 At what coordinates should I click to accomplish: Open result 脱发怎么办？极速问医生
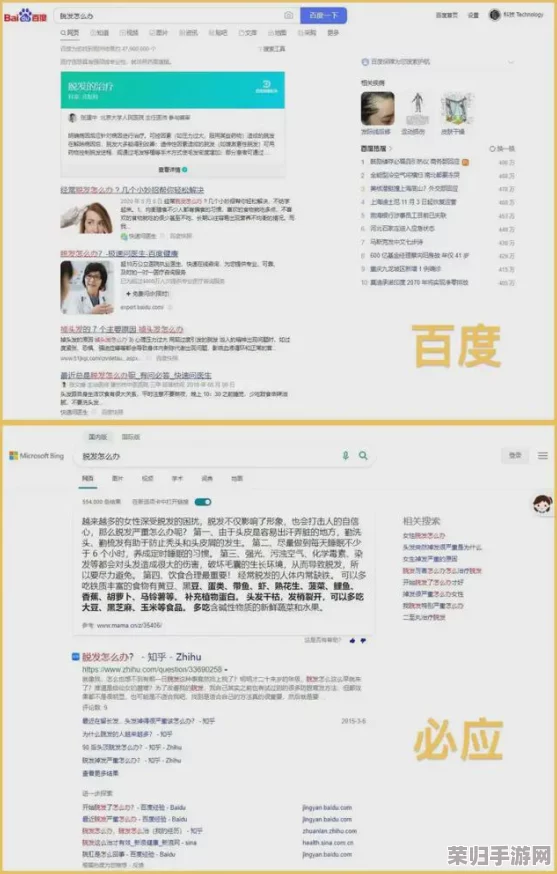[x=119, y=254]
